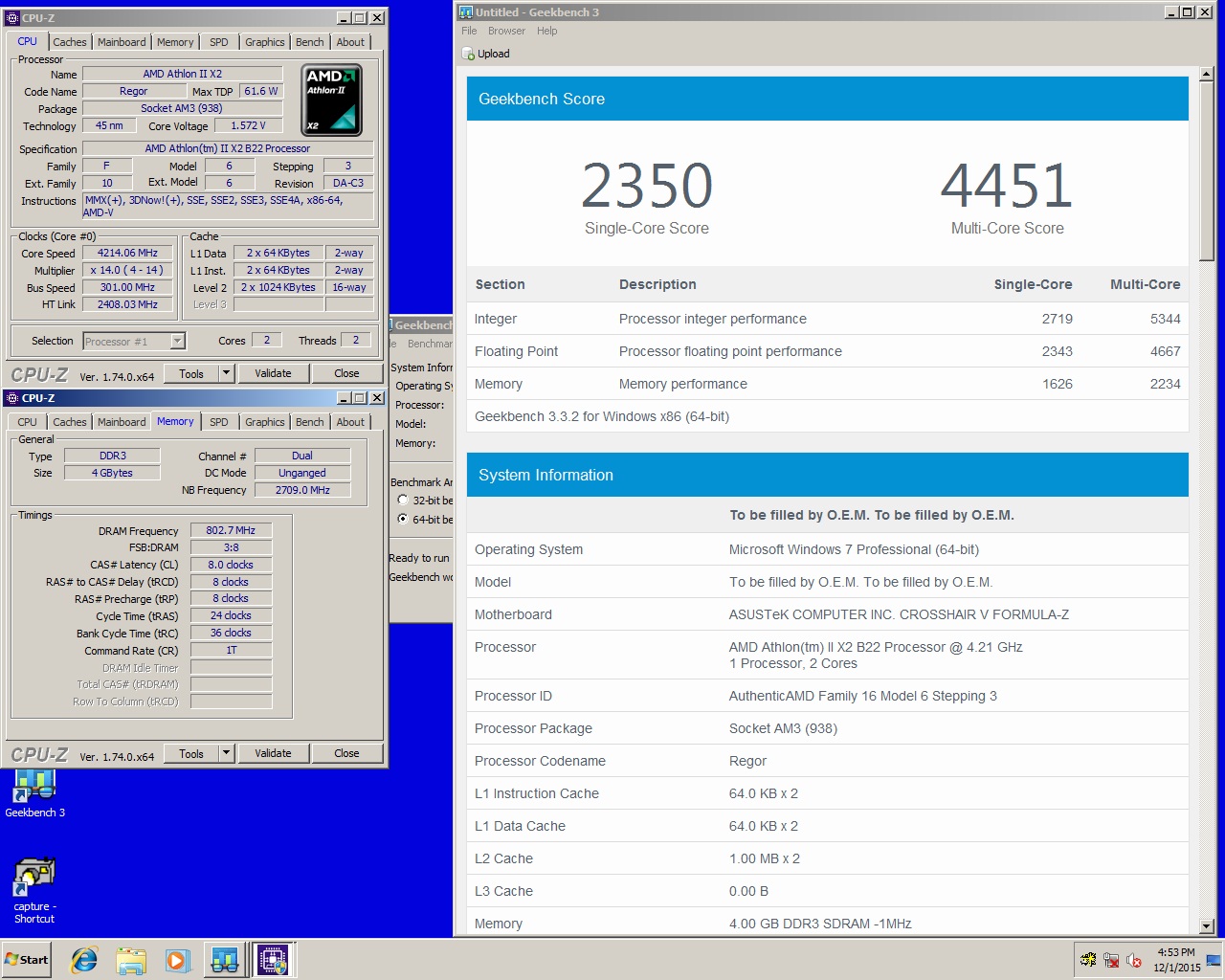This screenshot has width=1225, height=980.
Task: Open Windows Explorer folder taskbar icon
Action: click(x=130, y=960)
